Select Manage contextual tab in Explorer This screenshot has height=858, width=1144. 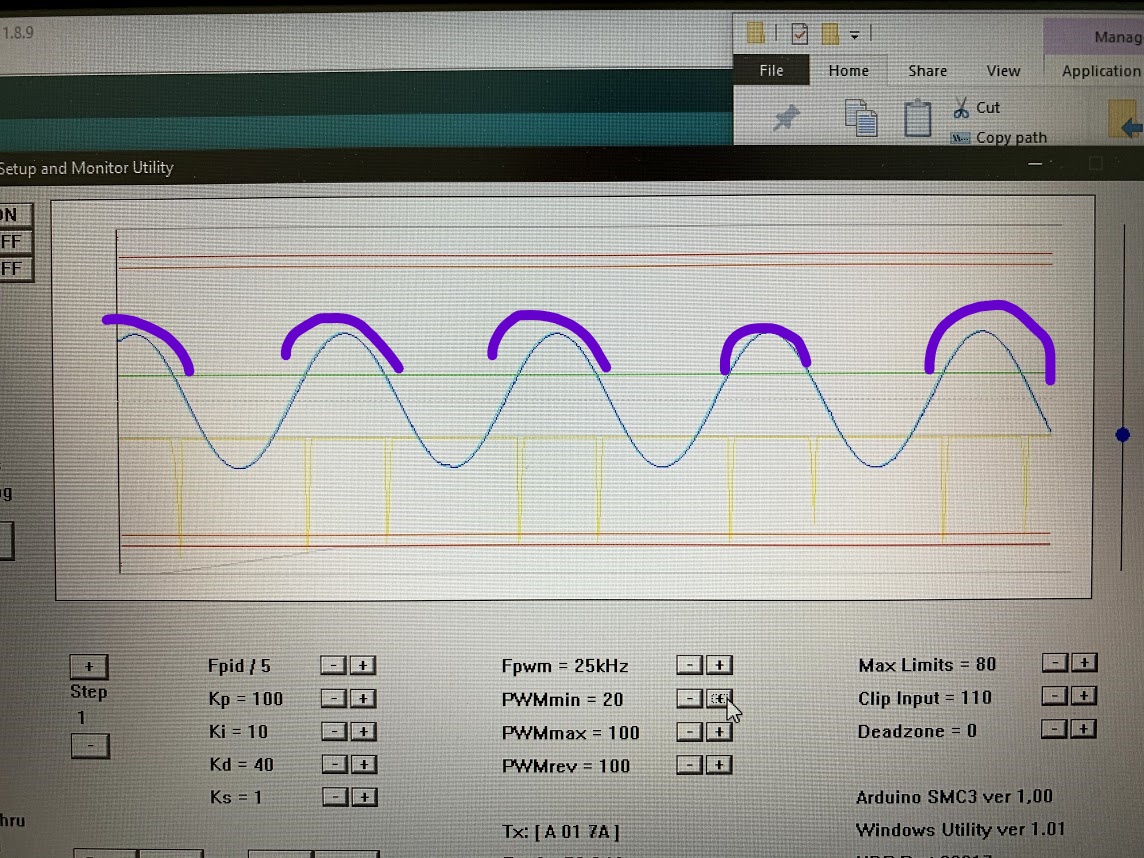[x=1094, y=36]
